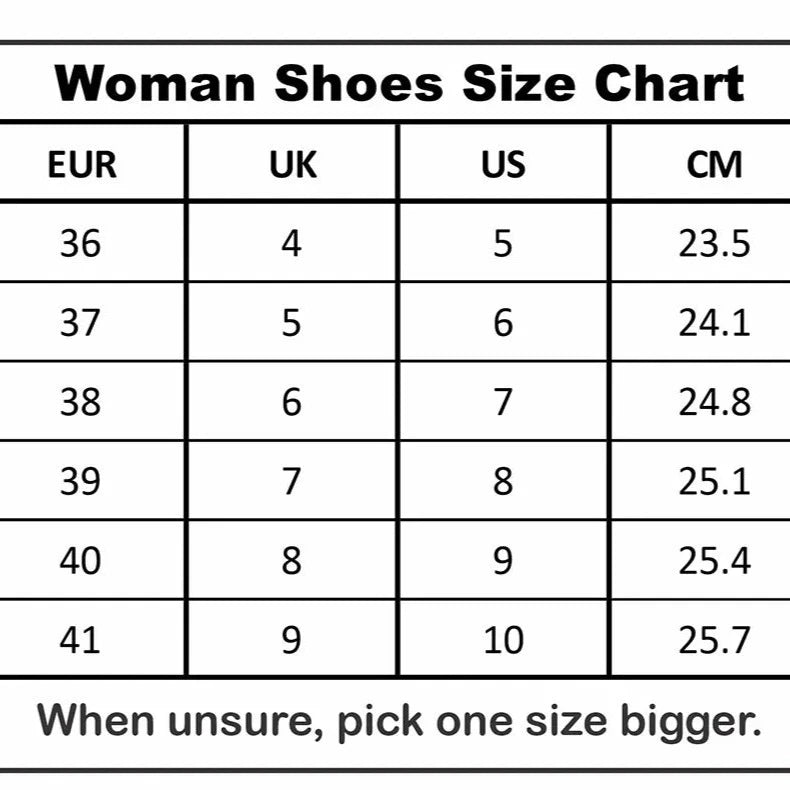The width and height of the screenshot is (790, 790).
Task: Click the 24.8 CM cell
Action: [714, 402]
